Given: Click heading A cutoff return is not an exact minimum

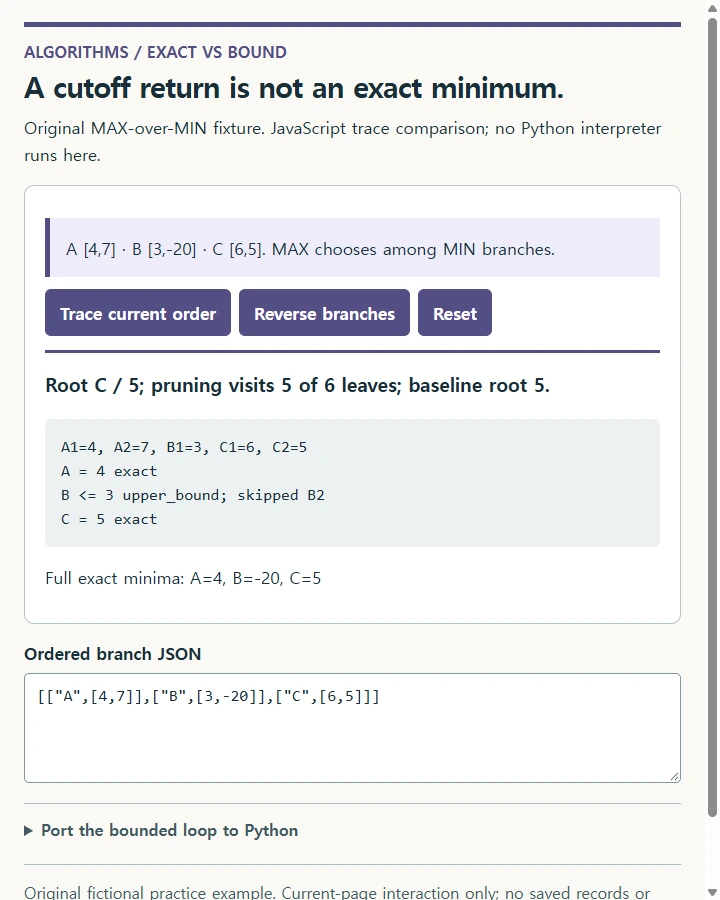Looking at the screenshot, I should point(294,88).
